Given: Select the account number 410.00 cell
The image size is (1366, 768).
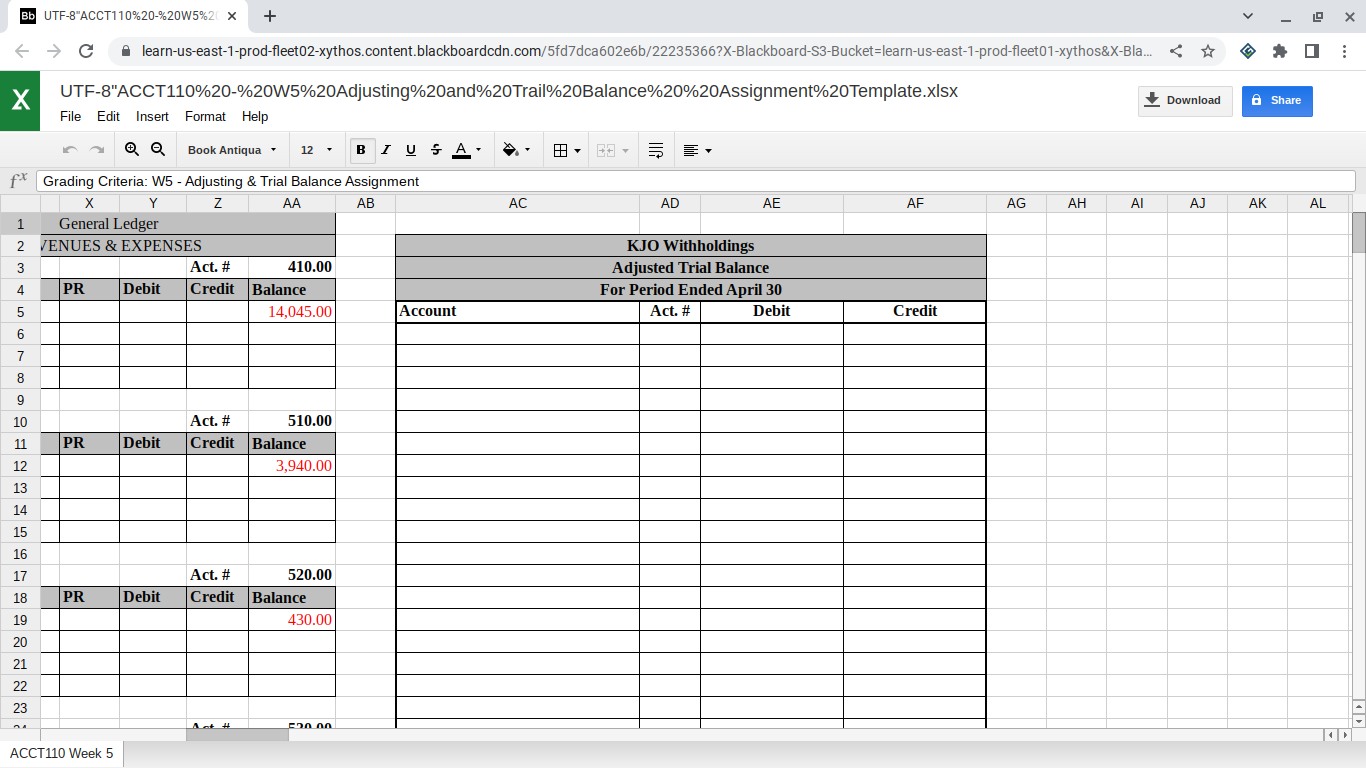Looking at the screenshot, I should click(291, 267).
